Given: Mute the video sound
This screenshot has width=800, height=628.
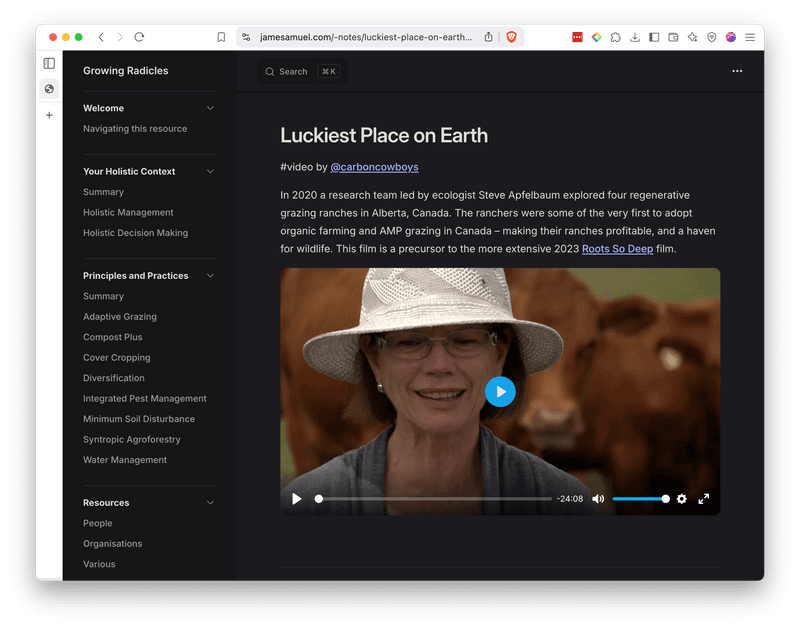Looking at the screenshot, I should coord(598,499).
